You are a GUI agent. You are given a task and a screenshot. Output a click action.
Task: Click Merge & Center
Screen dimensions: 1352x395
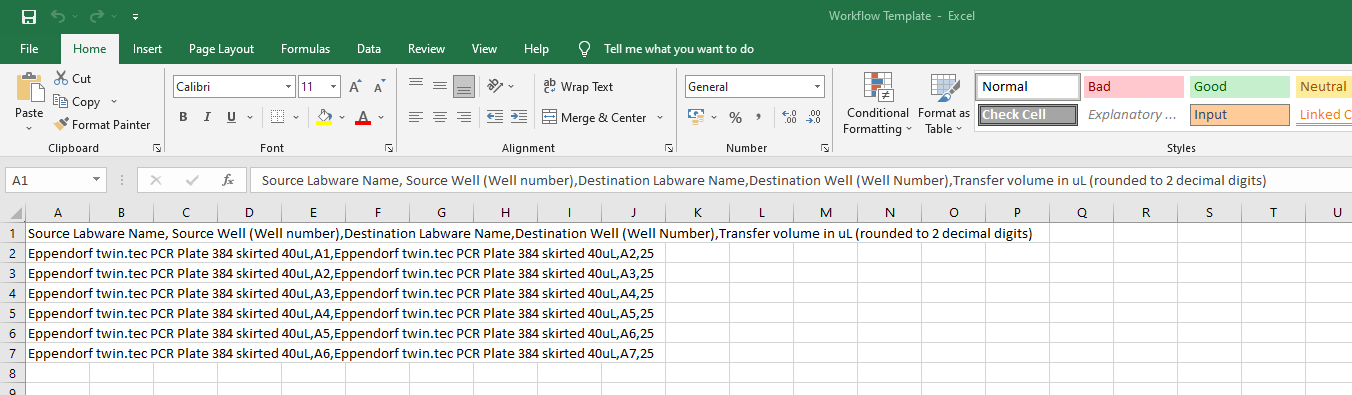click(x=595, y=117)
